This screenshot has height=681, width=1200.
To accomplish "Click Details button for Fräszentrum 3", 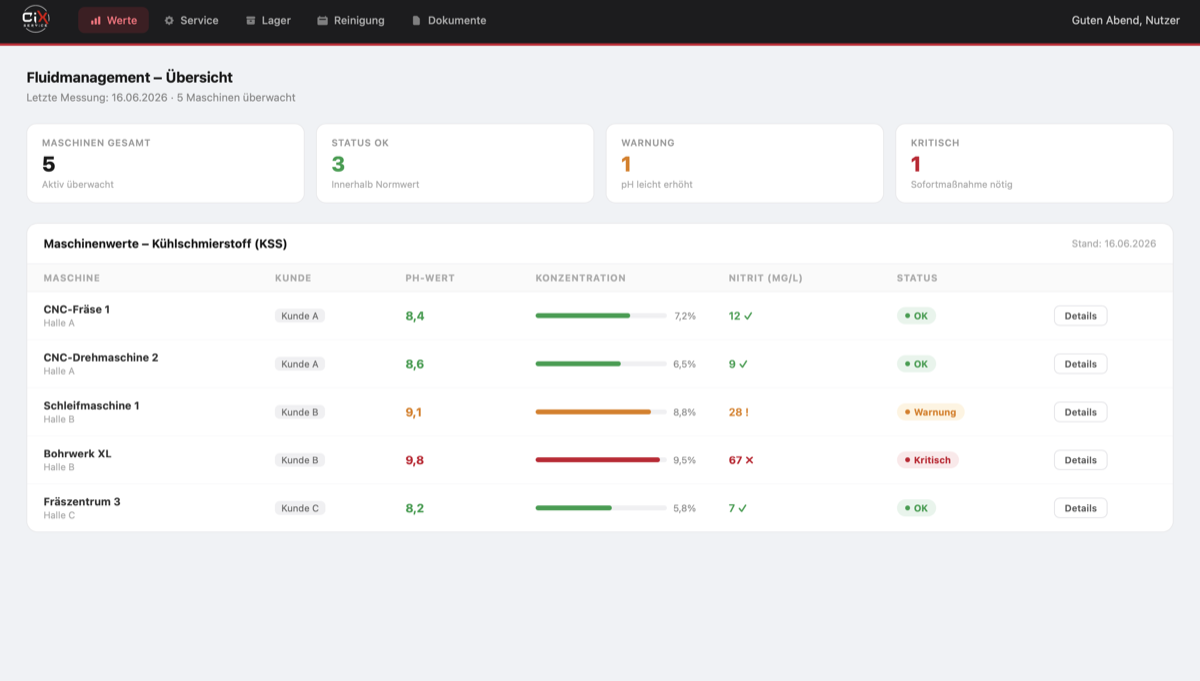I will tap(1080, 508).
